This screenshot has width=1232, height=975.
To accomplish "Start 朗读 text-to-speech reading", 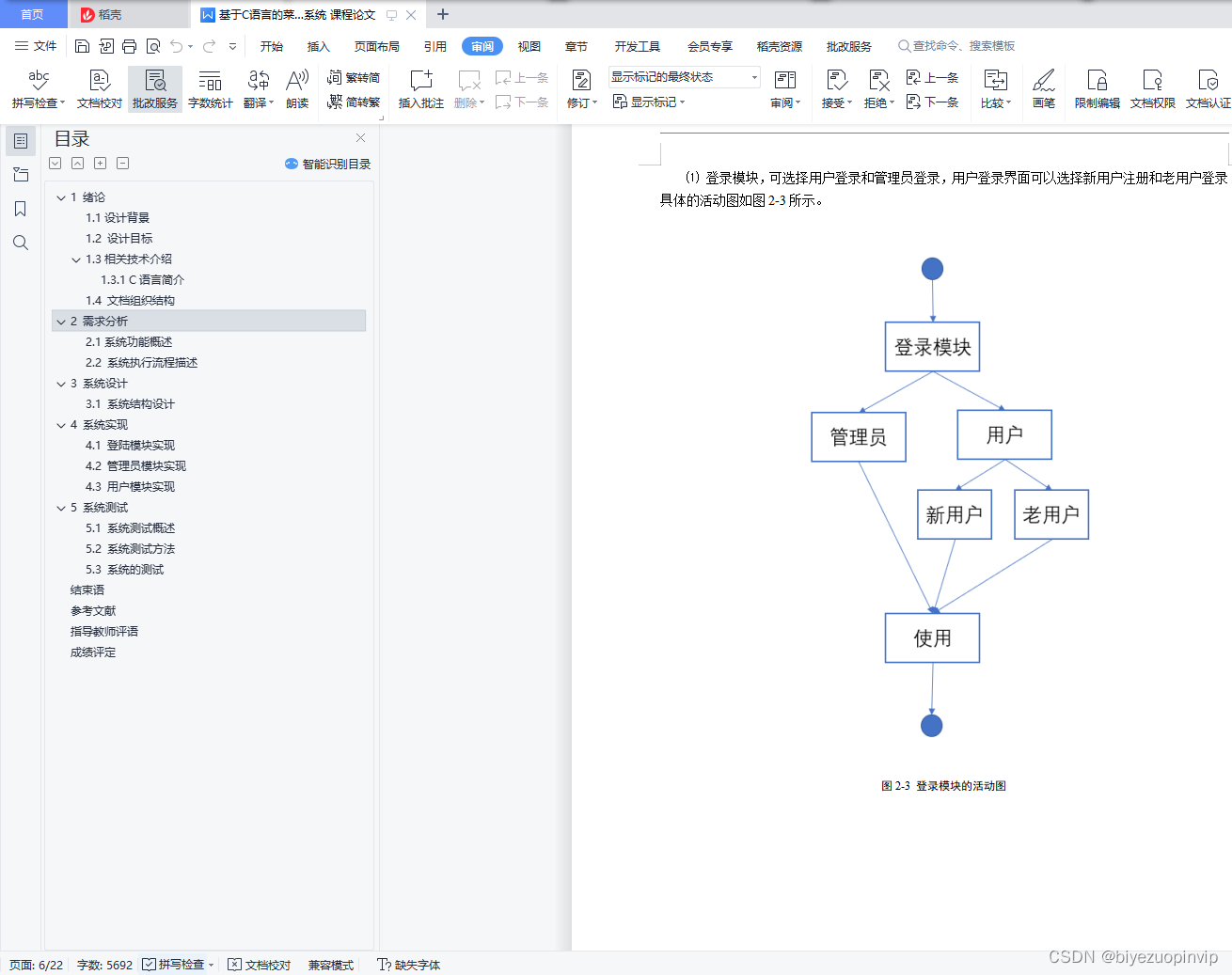I will tap(297, 89).
